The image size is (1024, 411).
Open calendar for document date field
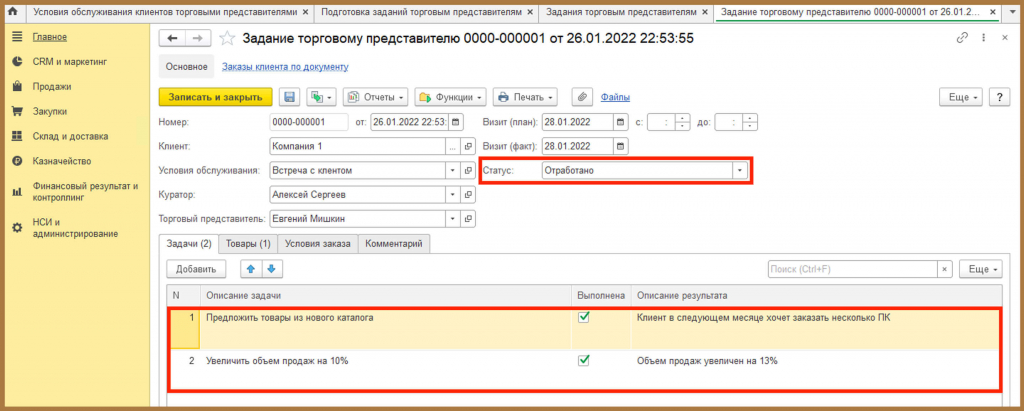(456, 122)
